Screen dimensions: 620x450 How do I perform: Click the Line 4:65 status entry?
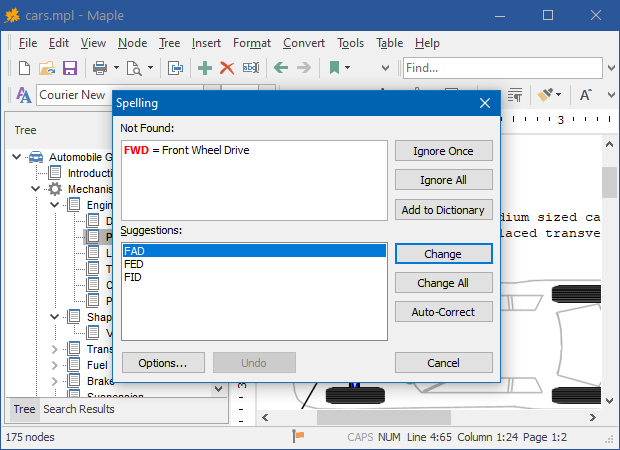pos(429,437)
